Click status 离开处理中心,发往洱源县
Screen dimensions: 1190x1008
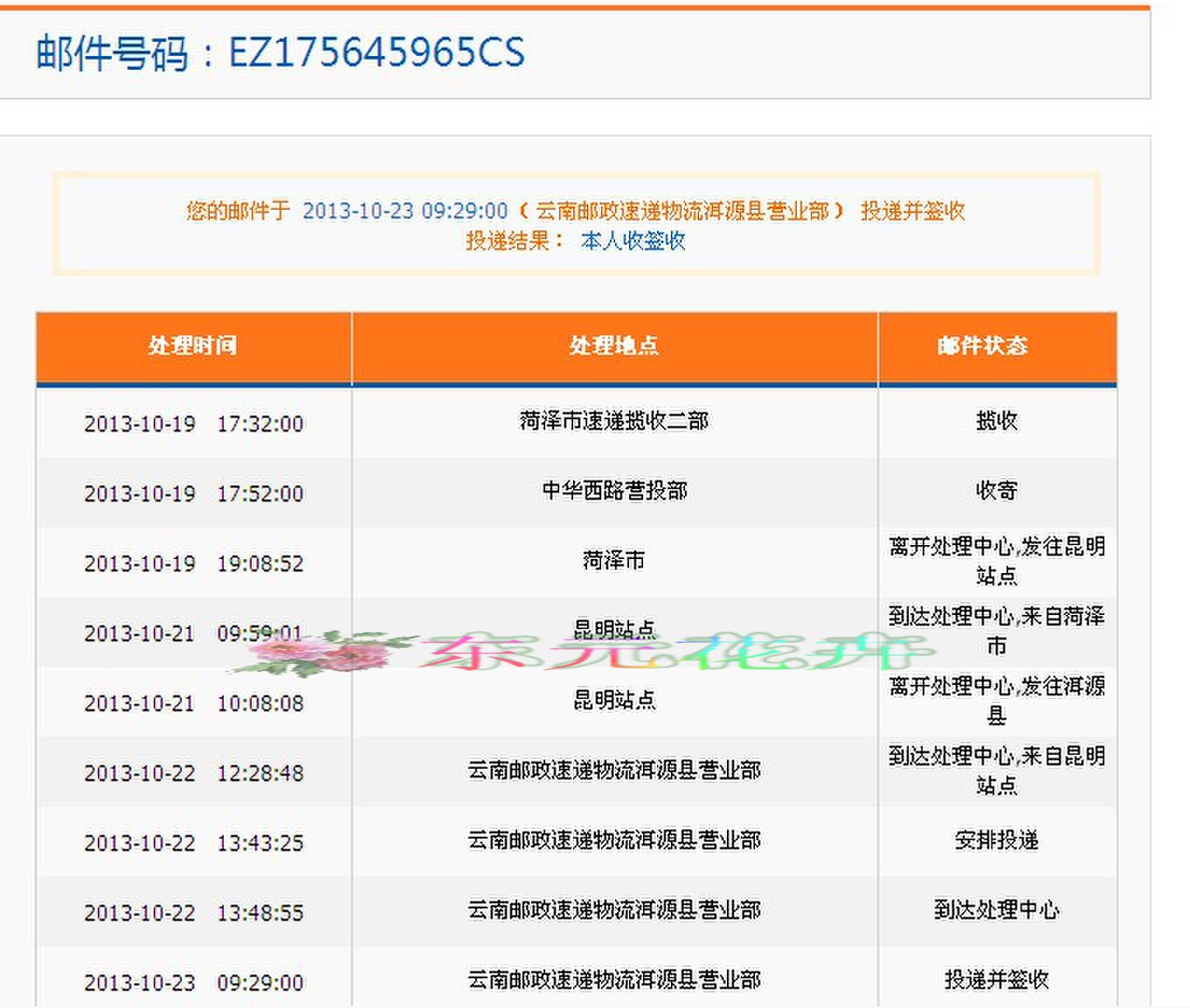coord(997,701)
